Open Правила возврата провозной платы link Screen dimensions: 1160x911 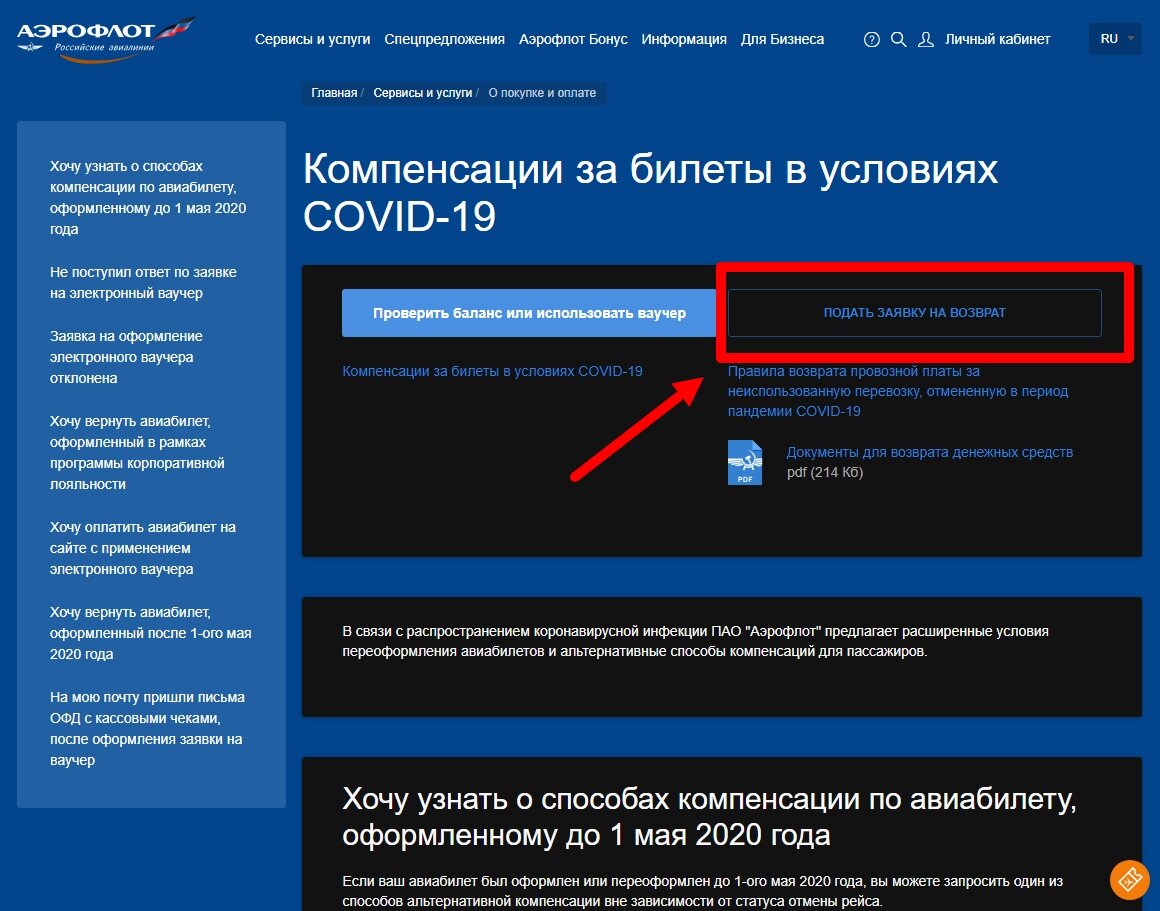tap(898, 391)
